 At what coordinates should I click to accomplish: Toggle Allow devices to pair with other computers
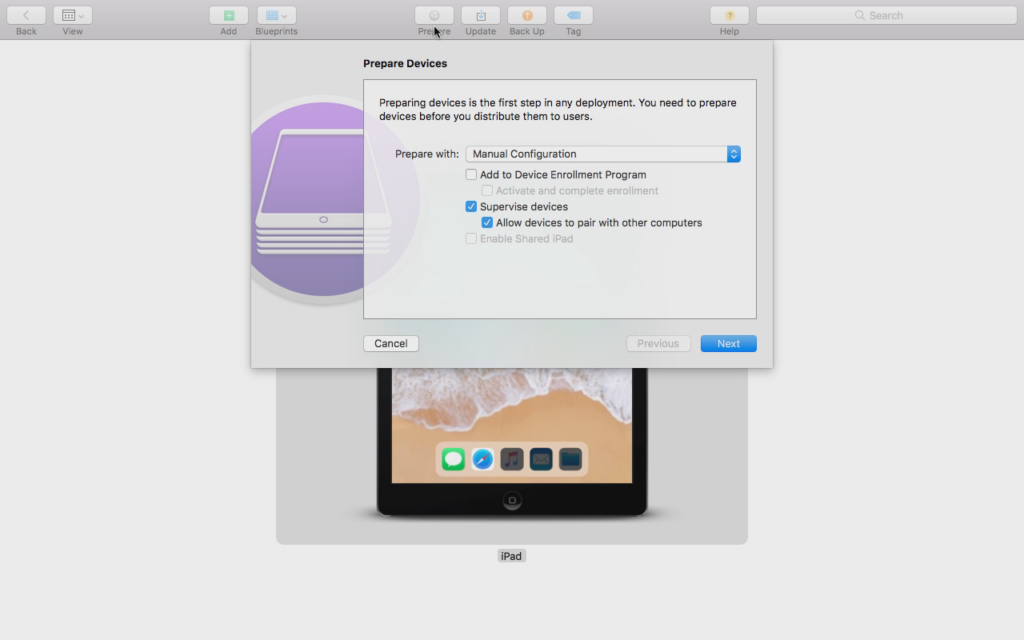click(x=488, y=223)
